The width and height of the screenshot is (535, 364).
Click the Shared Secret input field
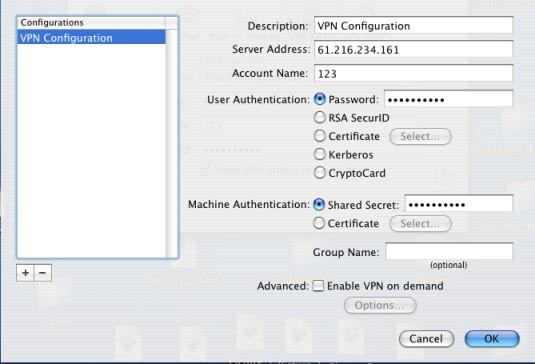point(459,204)
